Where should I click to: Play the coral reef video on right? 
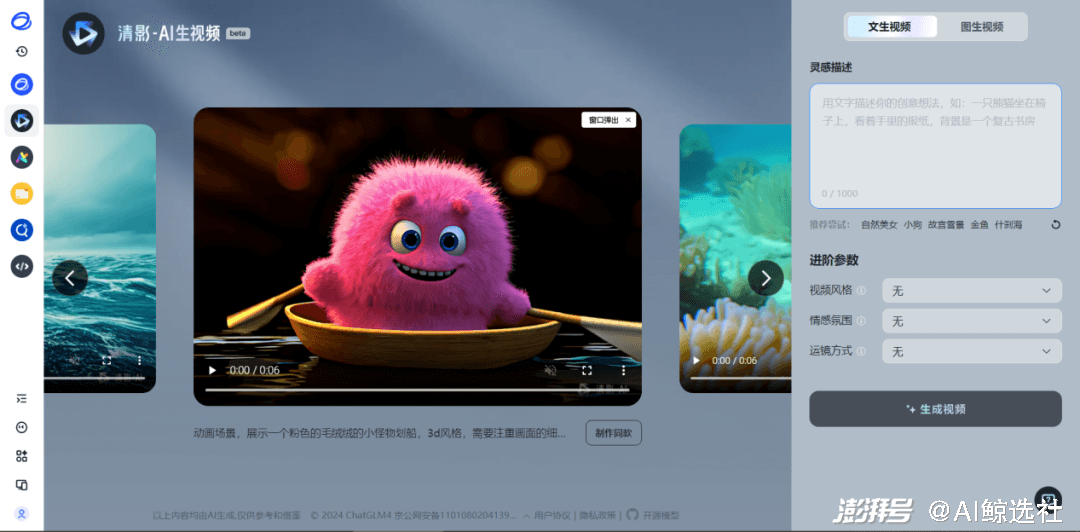click(696, 360)
